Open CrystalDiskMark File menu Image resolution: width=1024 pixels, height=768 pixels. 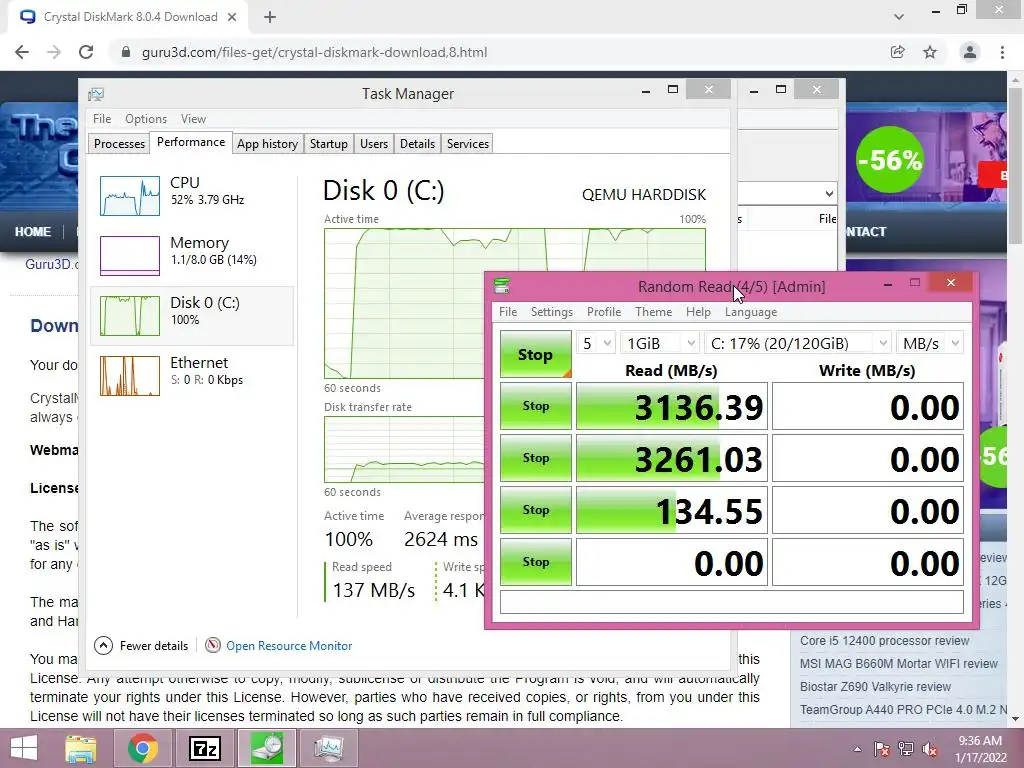pyautogui.click(x=508, y=312)
